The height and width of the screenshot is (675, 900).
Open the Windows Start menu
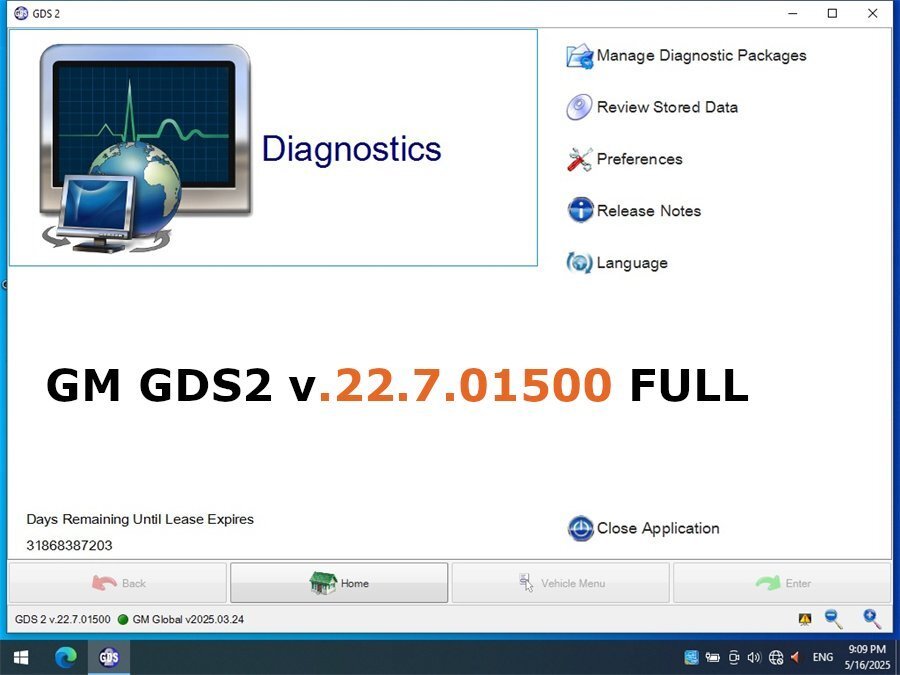[20, 657]
